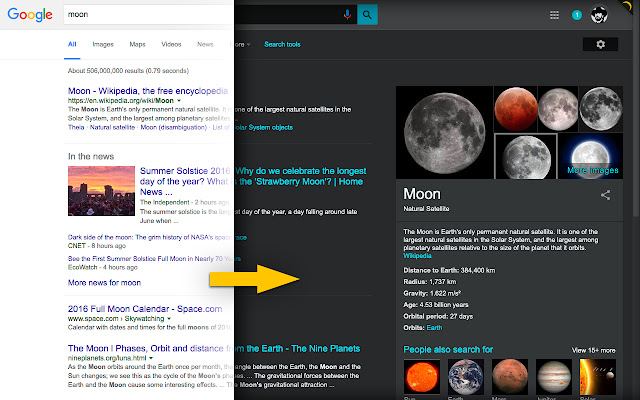Expand the nineplanets.org result URL dropdown arrow

pos(150,357)
